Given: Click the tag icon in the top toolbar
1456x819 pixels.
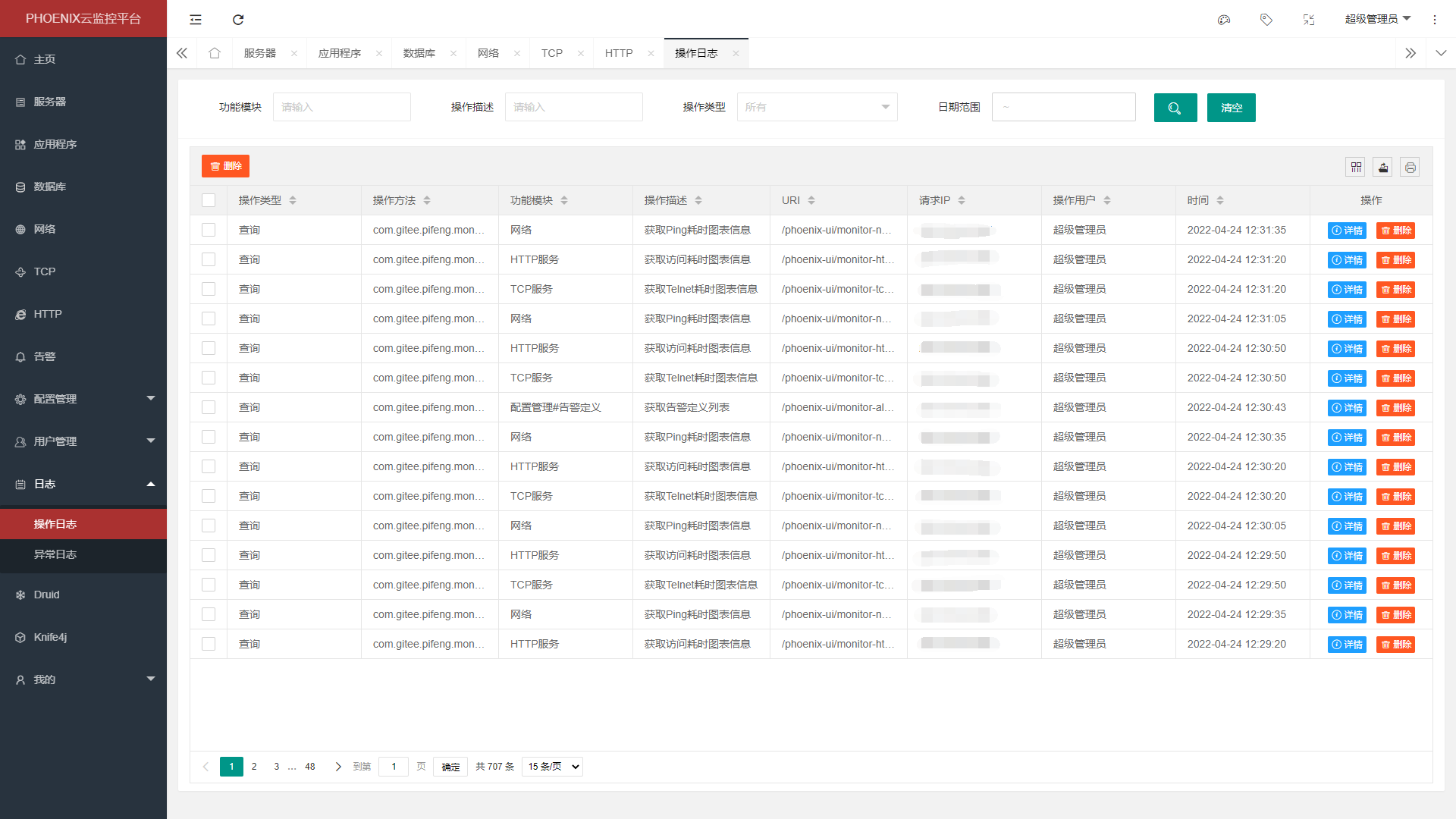Looking at the screenshot, I should point(1266,20).
